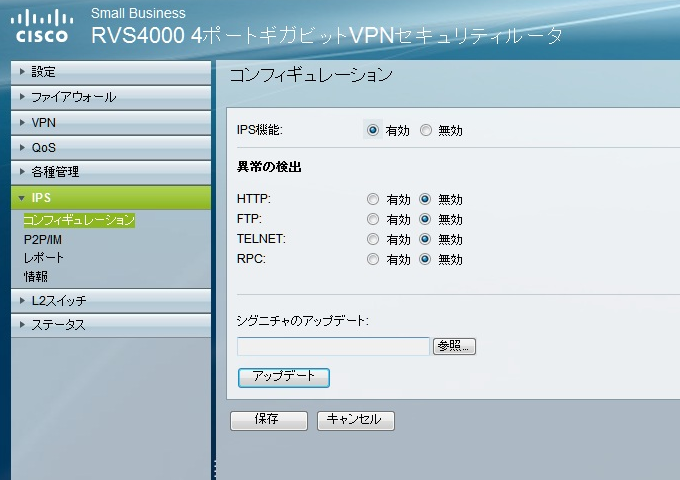Open the P2P/IM submenu link

click(43, 240)
